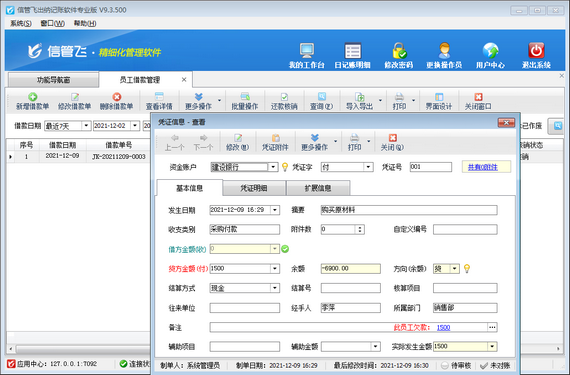Expand 资金账户 建设银行 dropdown
Image resolution: width=570 pixels, height=375 pixels.
point(273,167)
